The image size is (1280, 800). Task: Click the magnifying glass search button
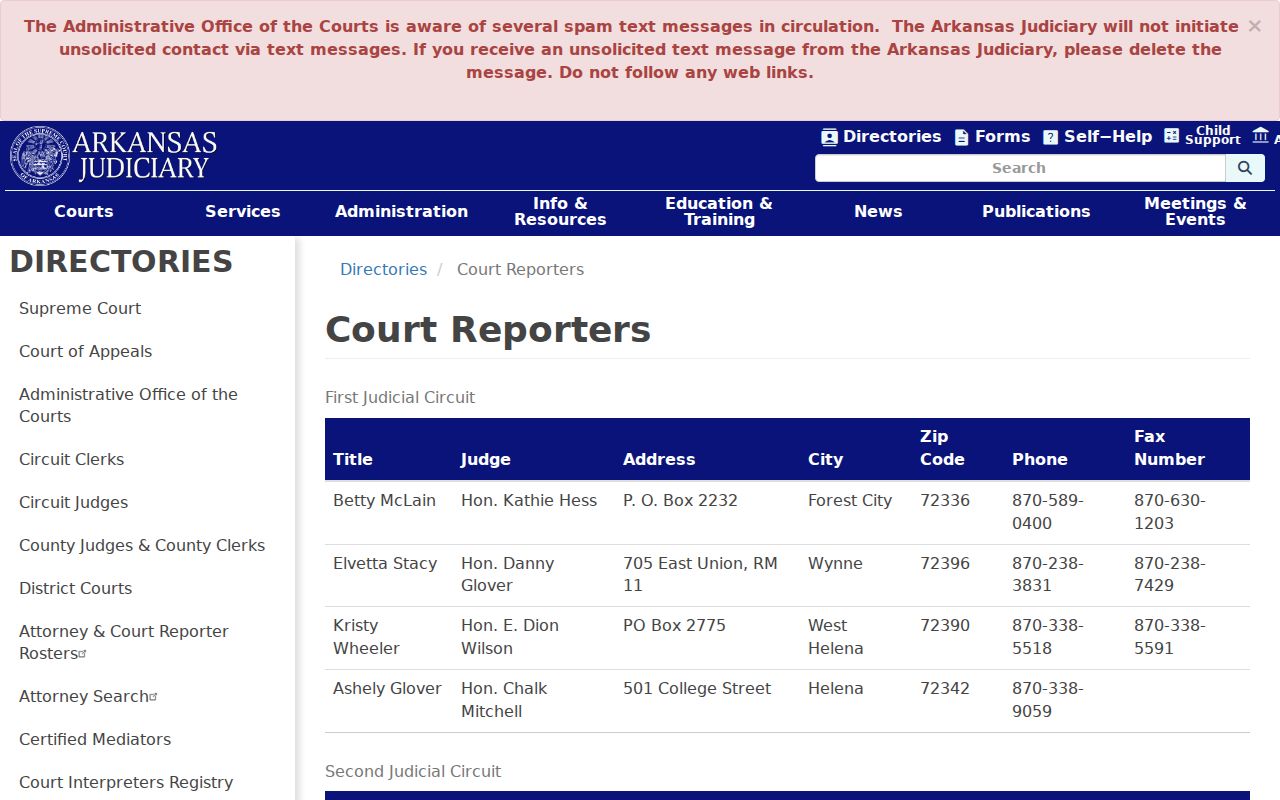click(x=1245, y=168)
